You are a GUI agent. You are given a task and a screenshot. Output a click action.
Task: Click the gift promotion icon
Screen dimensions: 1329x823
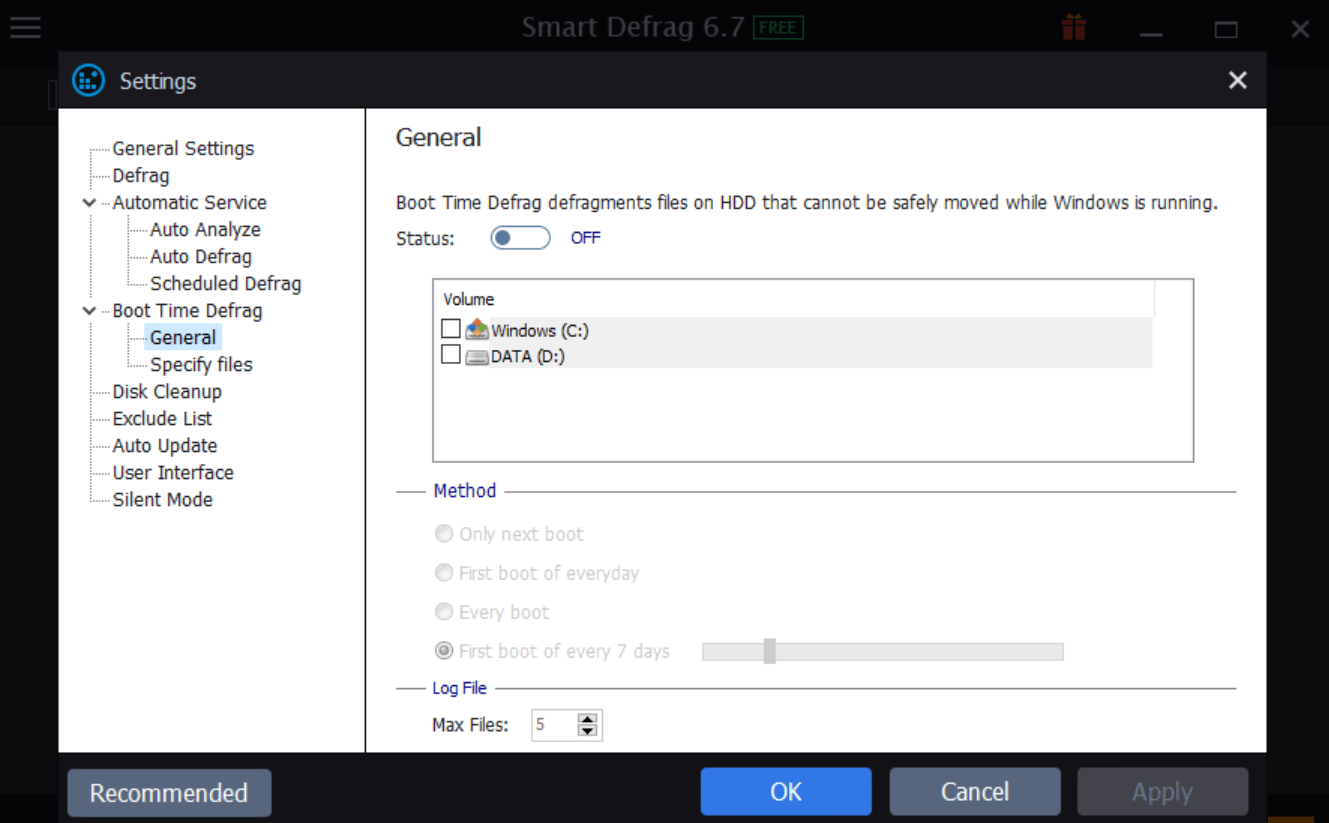[x=1073, y=28]
